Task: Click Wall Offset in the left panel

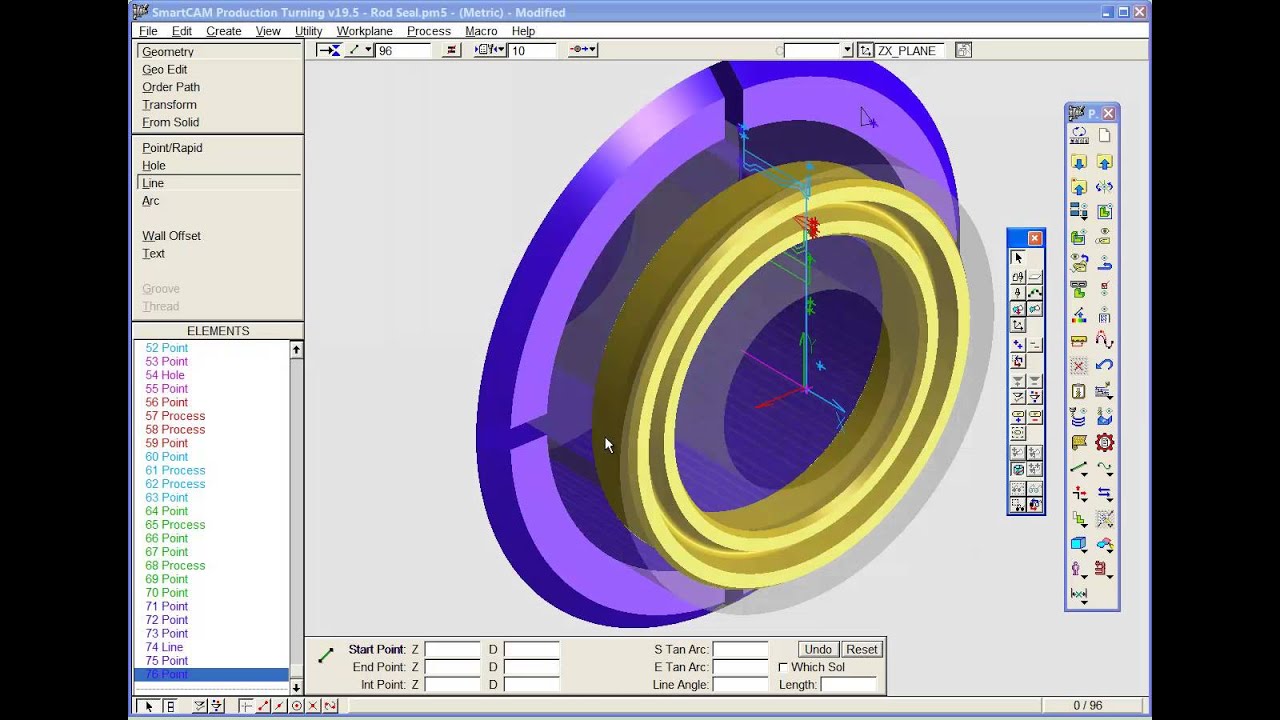Action: (x=171, y=236)
